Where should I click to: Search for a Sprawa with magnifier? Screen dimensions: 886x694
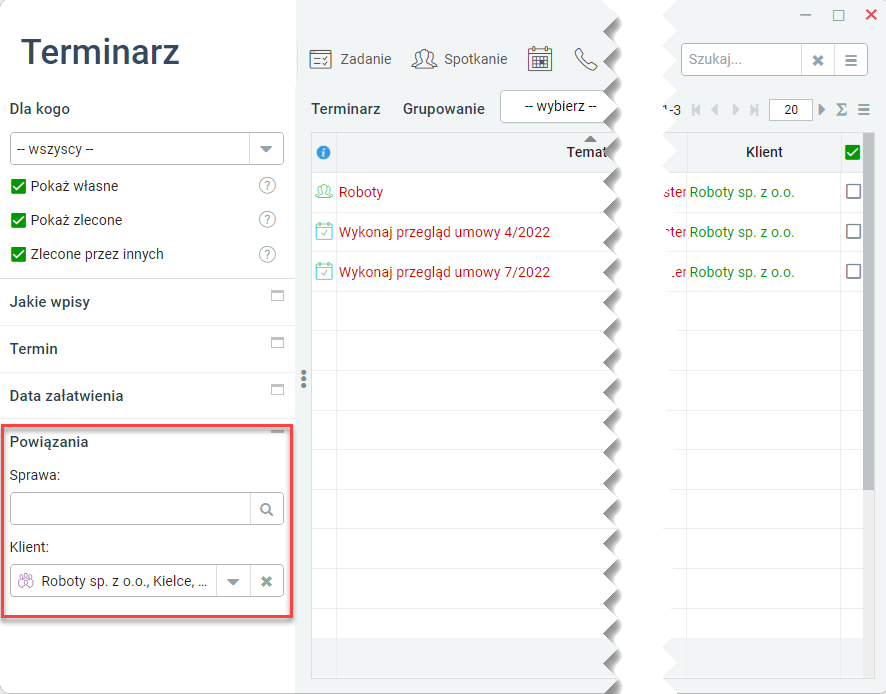coord(267,509)
